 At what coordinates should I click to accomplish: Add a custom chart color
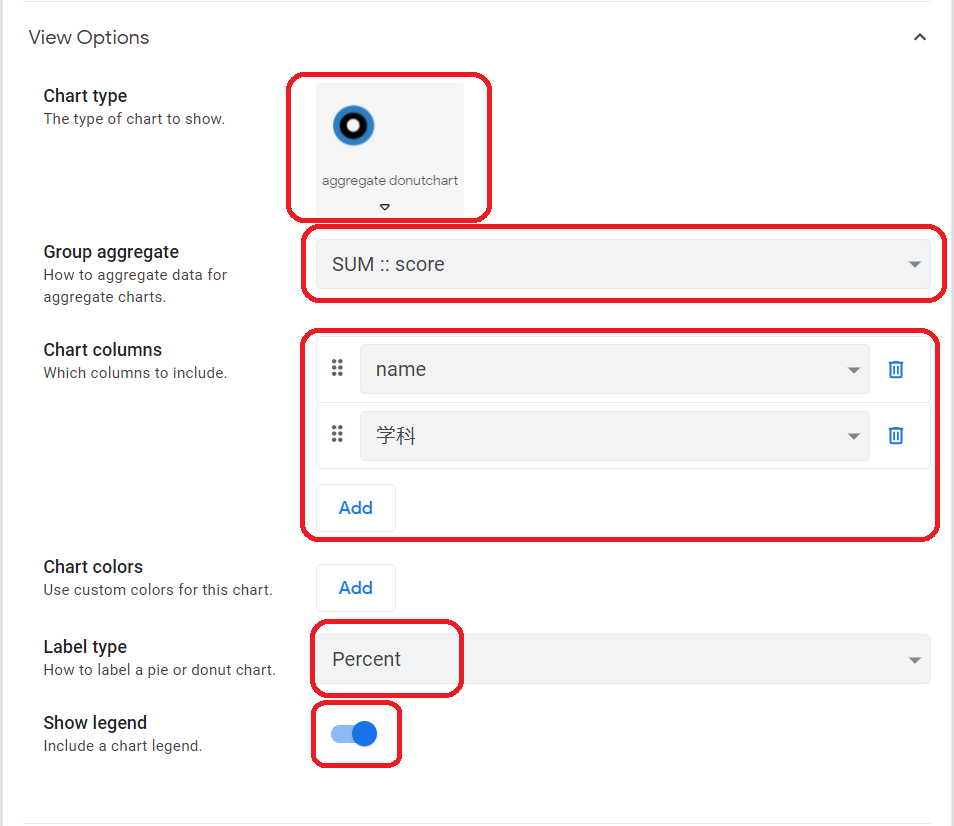point(356,588)
